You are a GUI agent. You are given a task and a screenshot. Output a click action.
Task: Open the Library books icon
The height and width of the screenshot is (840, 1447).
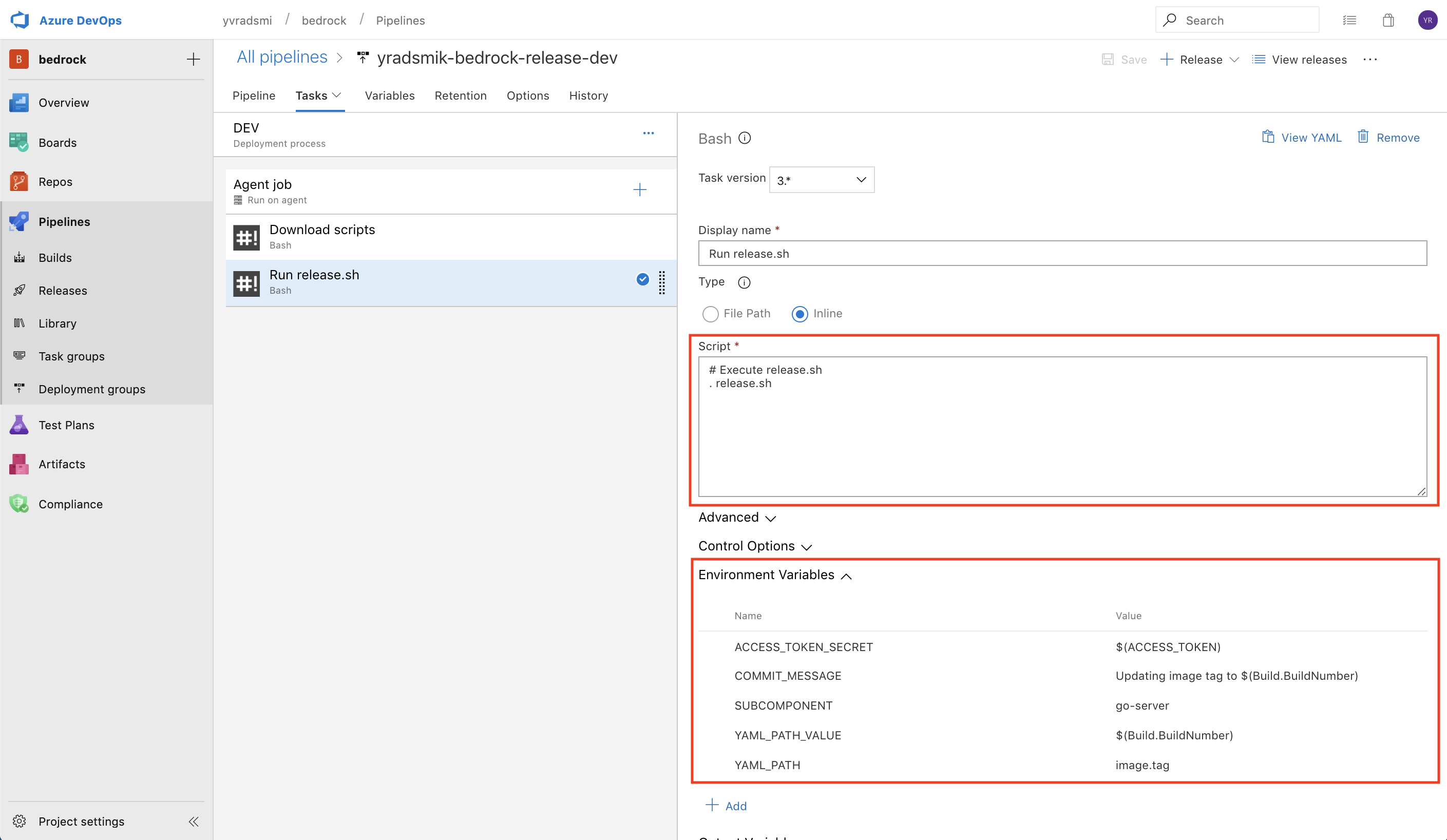point(20,322)
